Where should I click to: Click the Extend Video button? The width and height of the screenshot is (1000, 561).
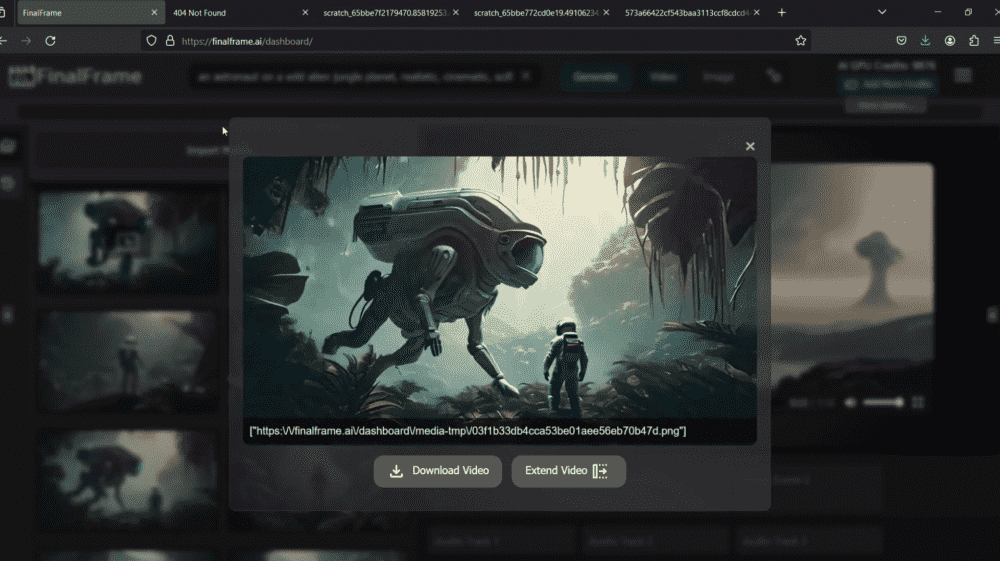click(568, 471)
